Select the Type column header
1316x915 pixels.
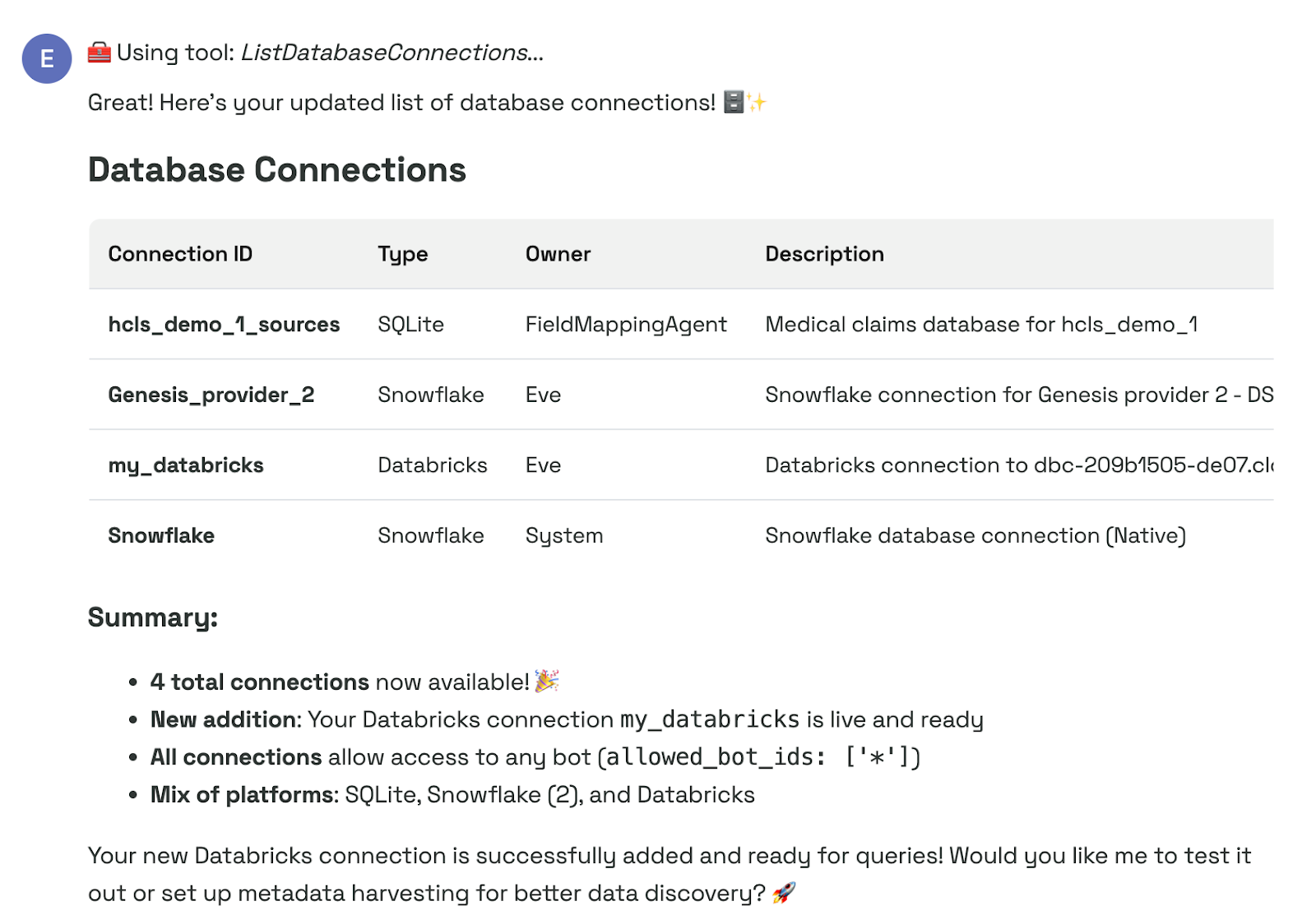(403, 254)
